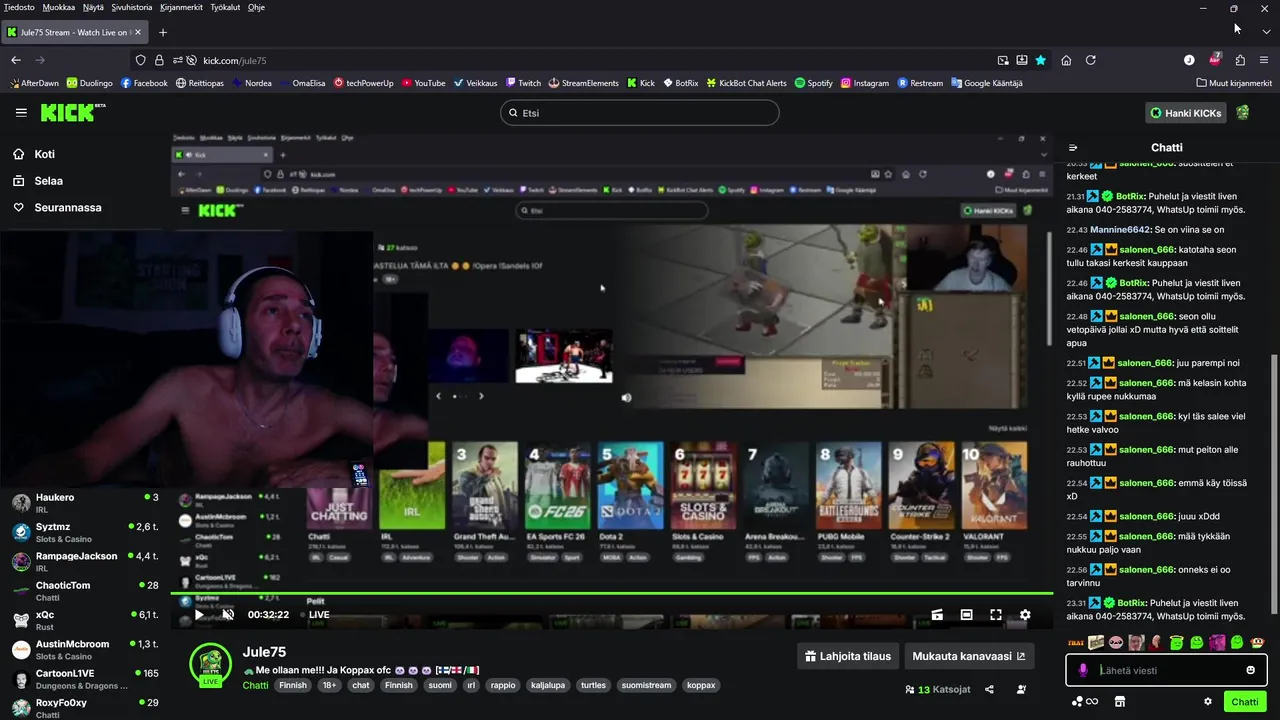Viewport: 1280px width, 720px height.
Task: Click the stream progress bar
Action: point(611,594)
